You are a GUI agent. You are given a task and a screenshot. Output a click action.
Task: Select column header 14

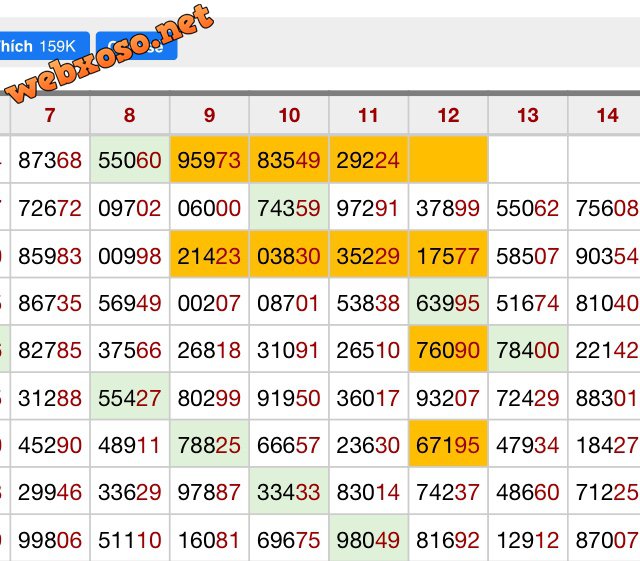[x=605, y=115]
